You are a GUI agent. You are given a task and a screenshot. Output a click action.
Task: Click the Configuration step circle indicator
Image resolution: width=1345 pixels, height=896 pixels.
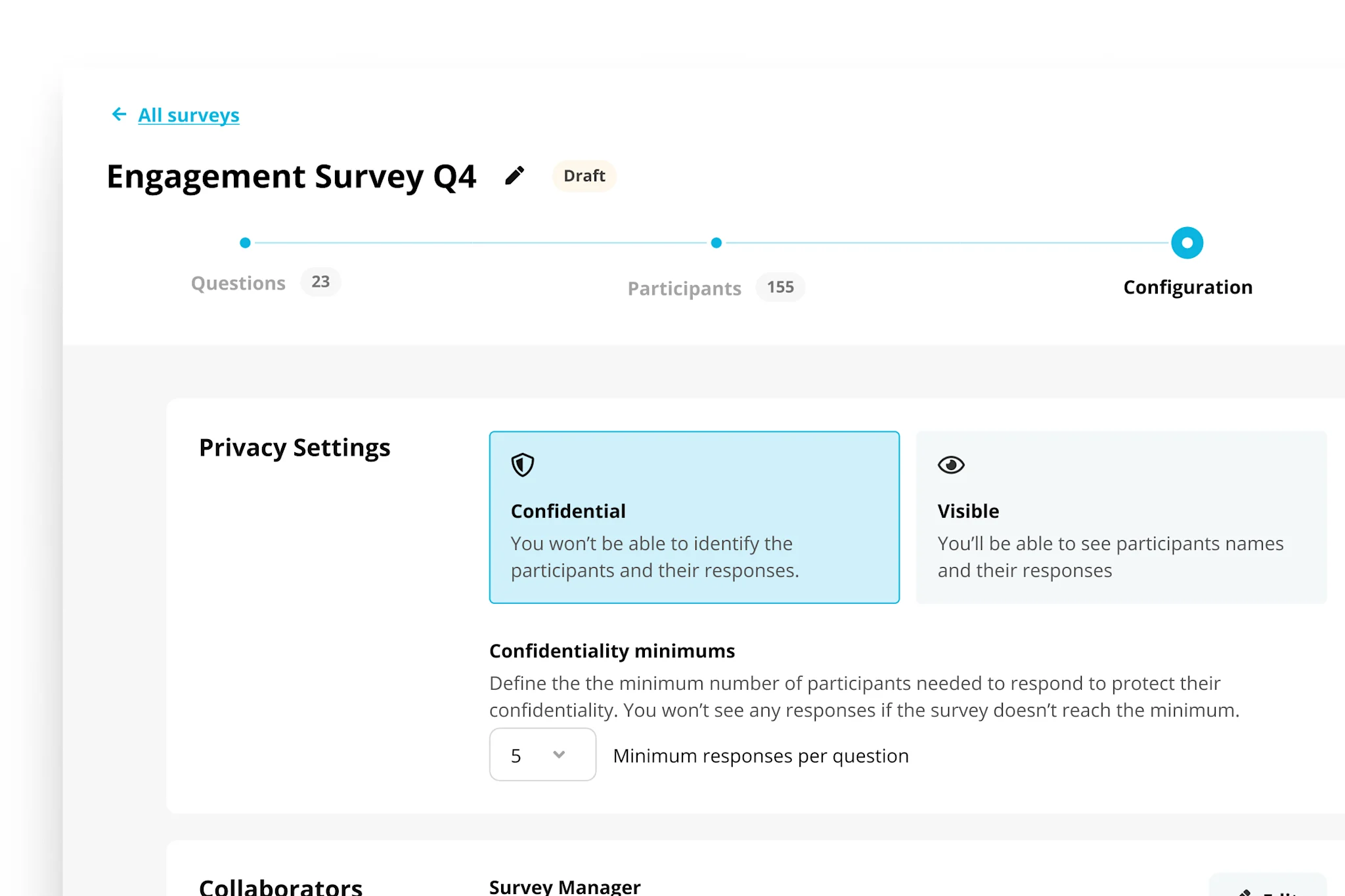pos(1187,243)
